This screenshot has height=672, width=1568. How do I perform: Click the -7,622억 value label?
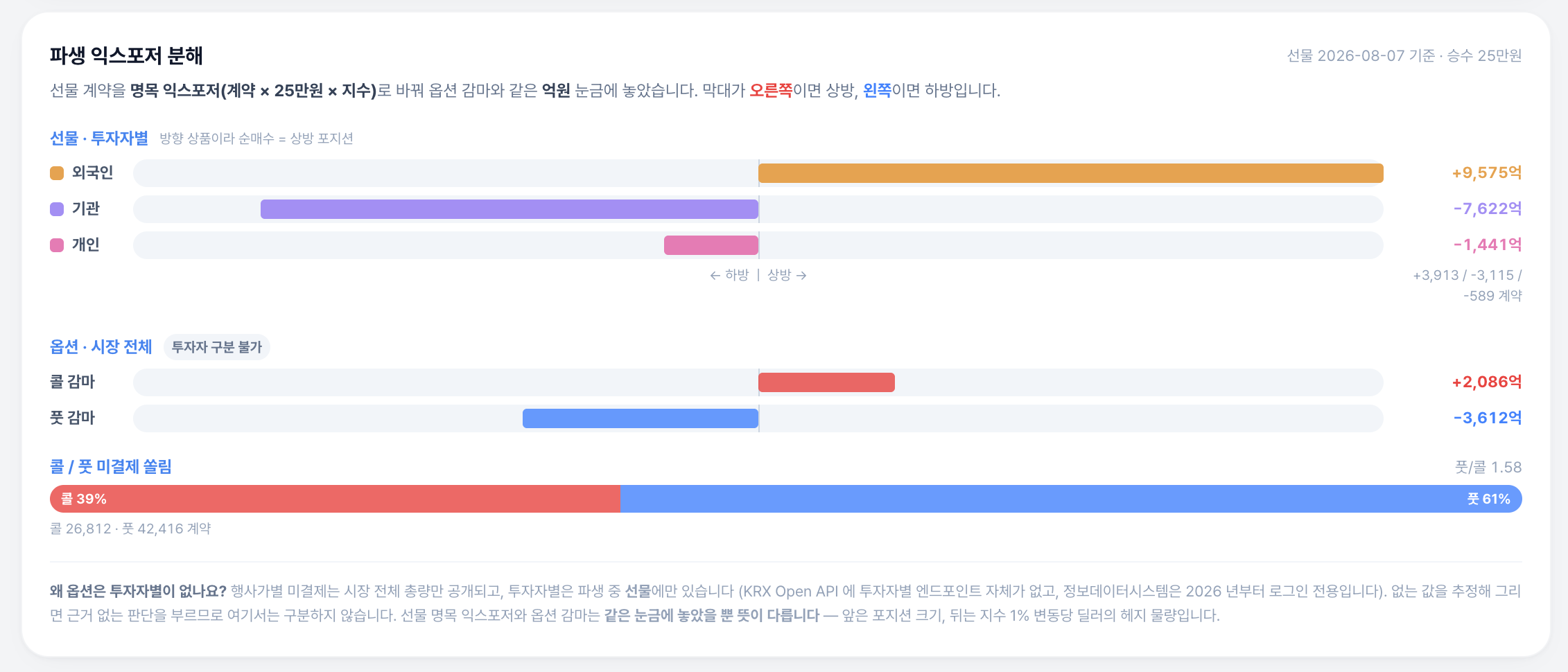[x=1488, y=209]
